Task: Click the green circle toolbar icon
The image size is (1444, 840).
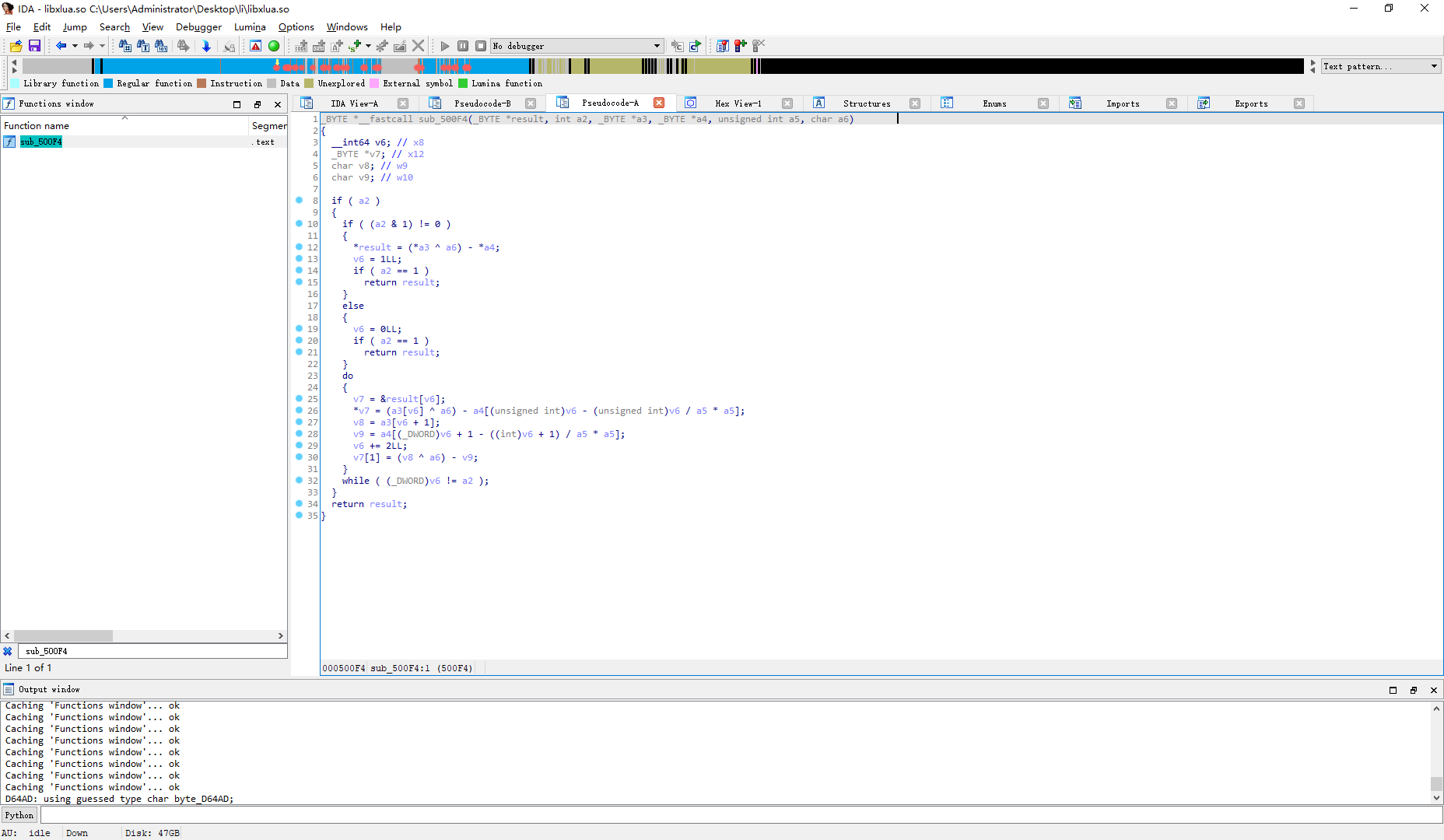Action: [274, 46]
